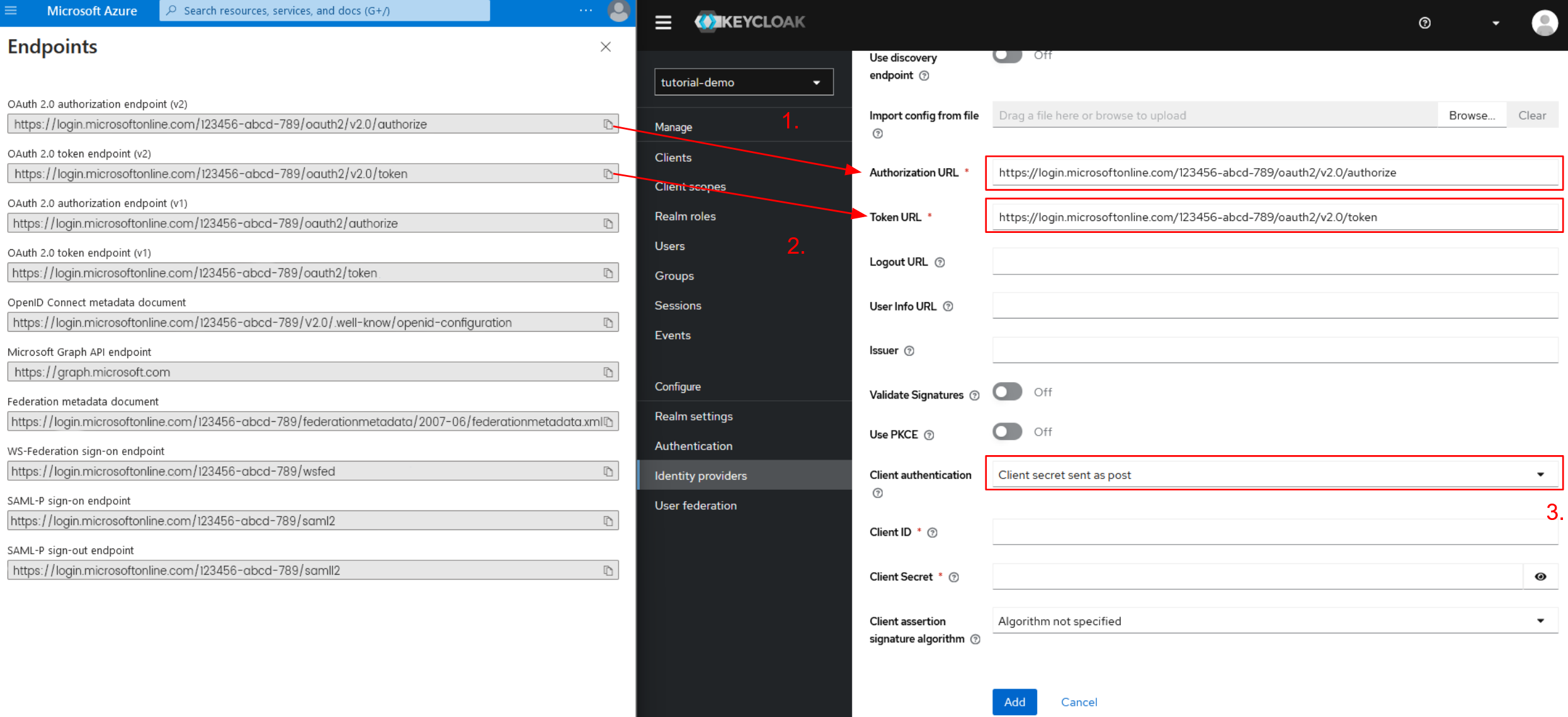Enable Validate Signatures switch

[x=1007, y=392]
